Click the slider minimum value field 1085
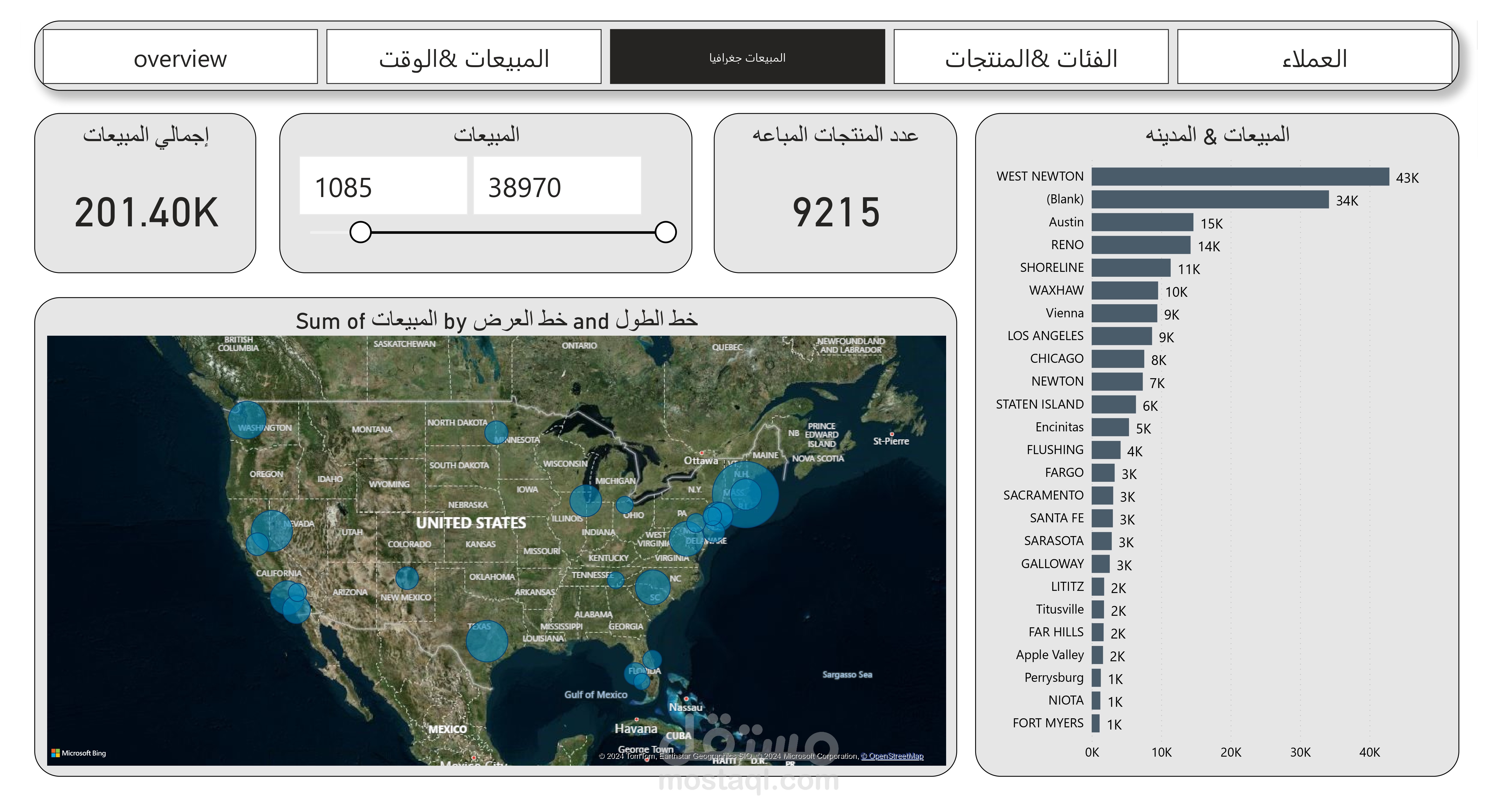The height and width of the screenshot is (812, 1498). point(383,186)
